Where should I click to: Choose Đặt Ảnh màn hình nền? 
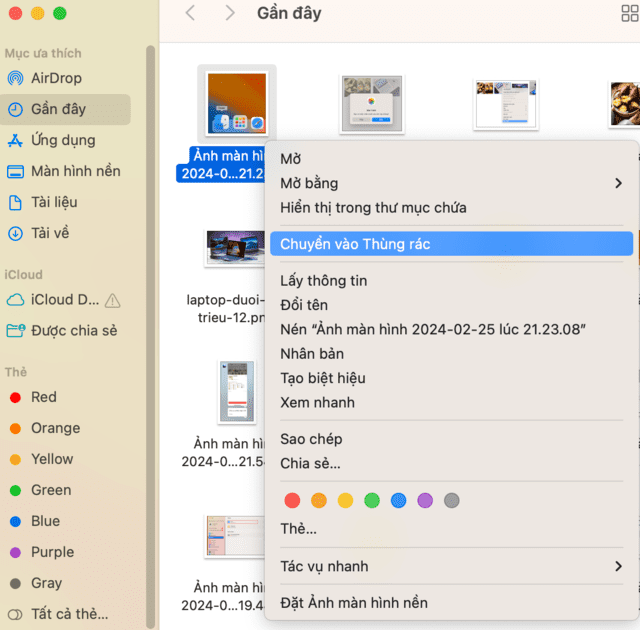pos(451,603)
